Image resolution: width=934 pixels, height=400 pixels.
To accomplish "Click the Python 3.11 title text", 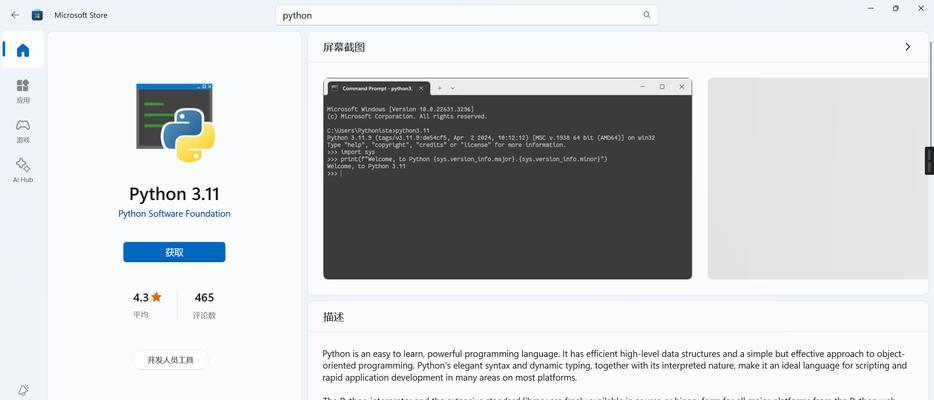I will click(x=174, y=194).
